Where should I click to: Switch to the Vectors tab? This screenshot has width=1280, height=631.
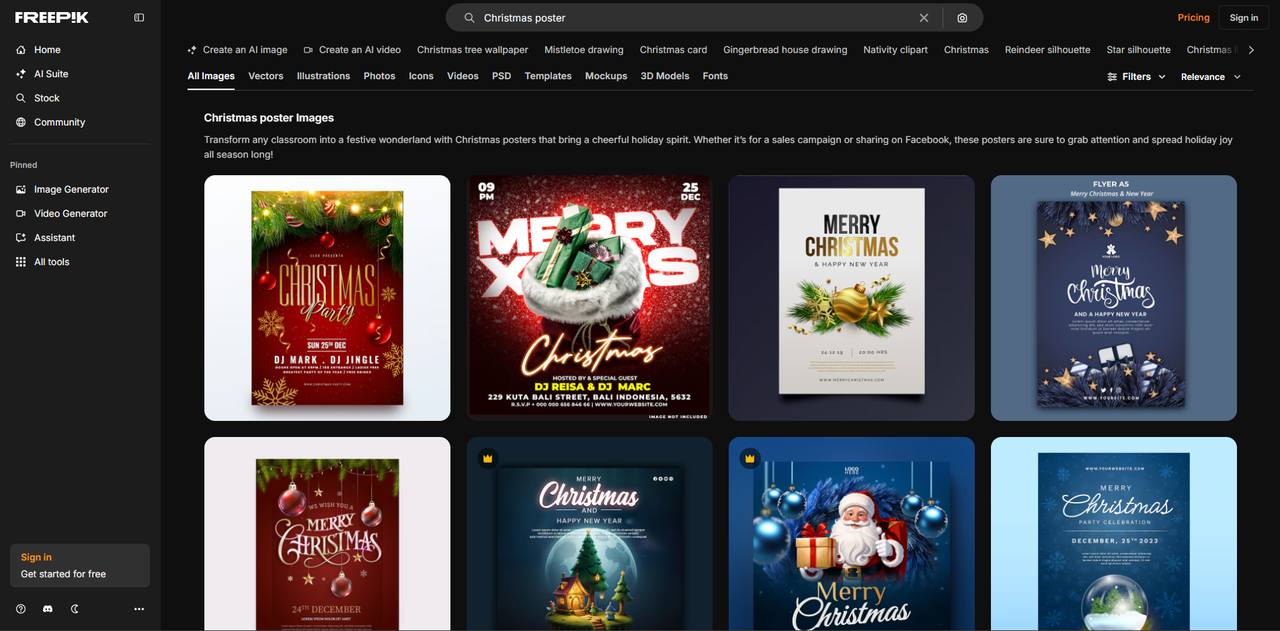266,76
